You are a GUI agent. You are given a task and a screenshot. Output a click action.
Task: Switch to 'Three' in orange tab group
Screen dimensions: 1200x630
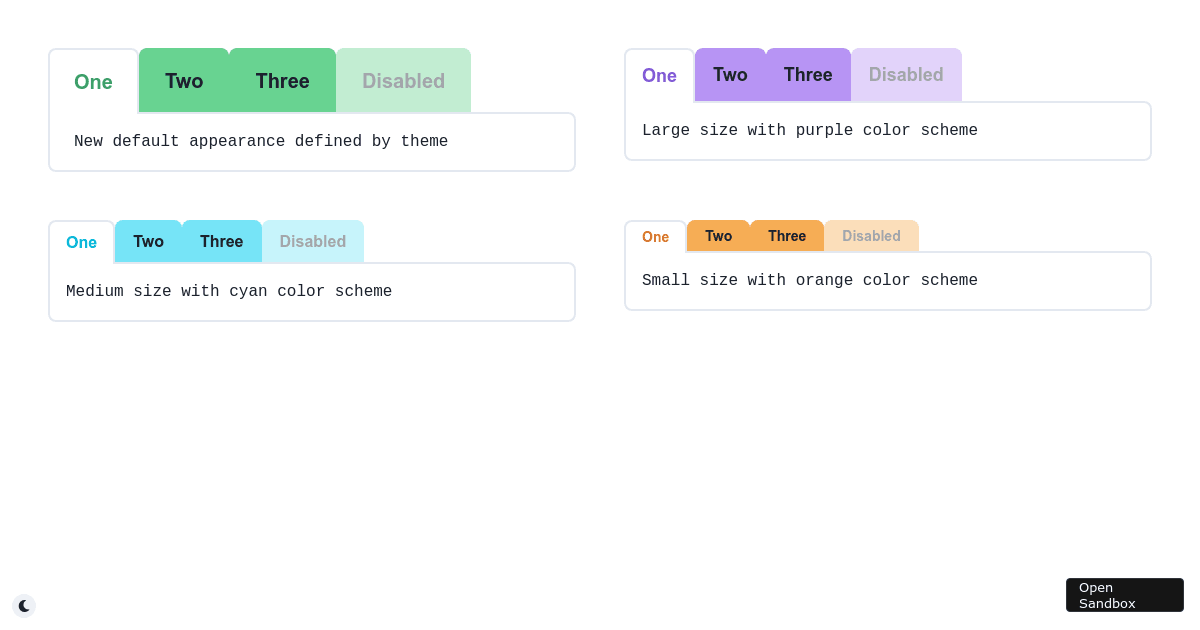787,235
